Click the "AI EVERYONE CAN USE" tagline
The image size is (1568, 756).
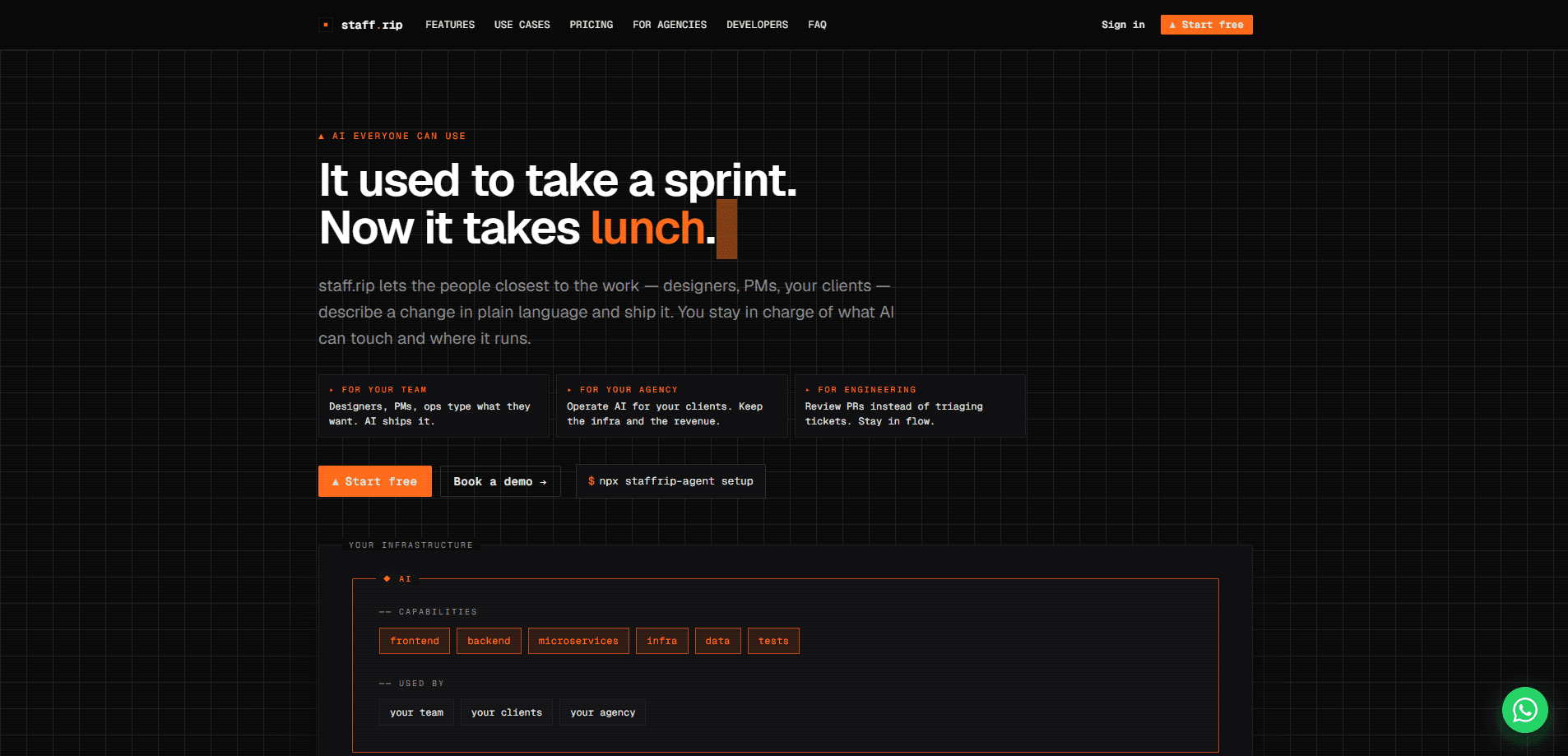tap(392, 137)
